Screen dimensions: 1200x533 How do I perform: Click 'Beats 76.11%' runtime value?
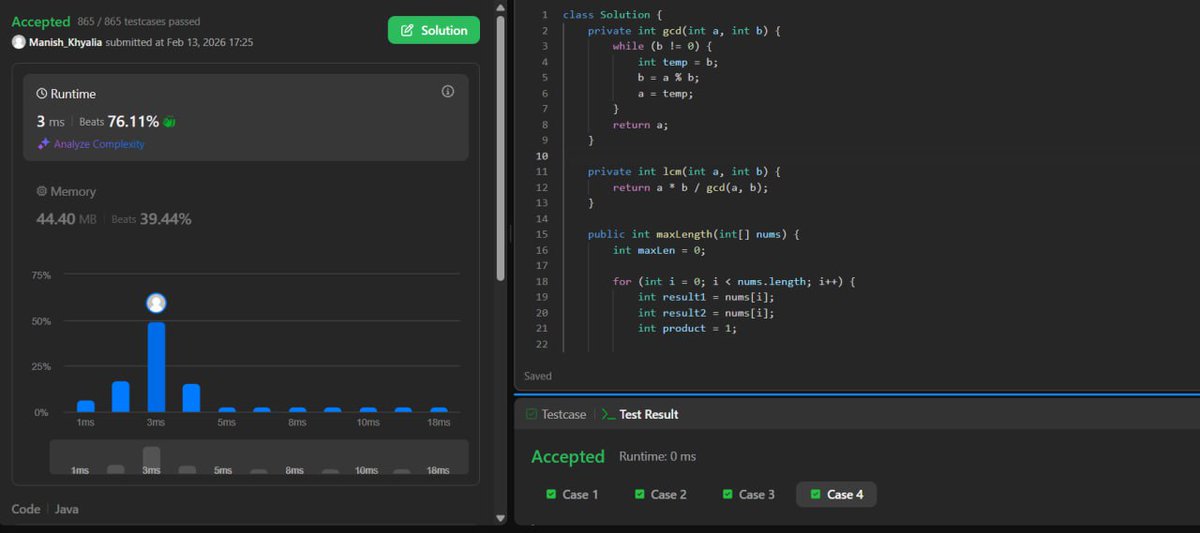coord(119,122)
